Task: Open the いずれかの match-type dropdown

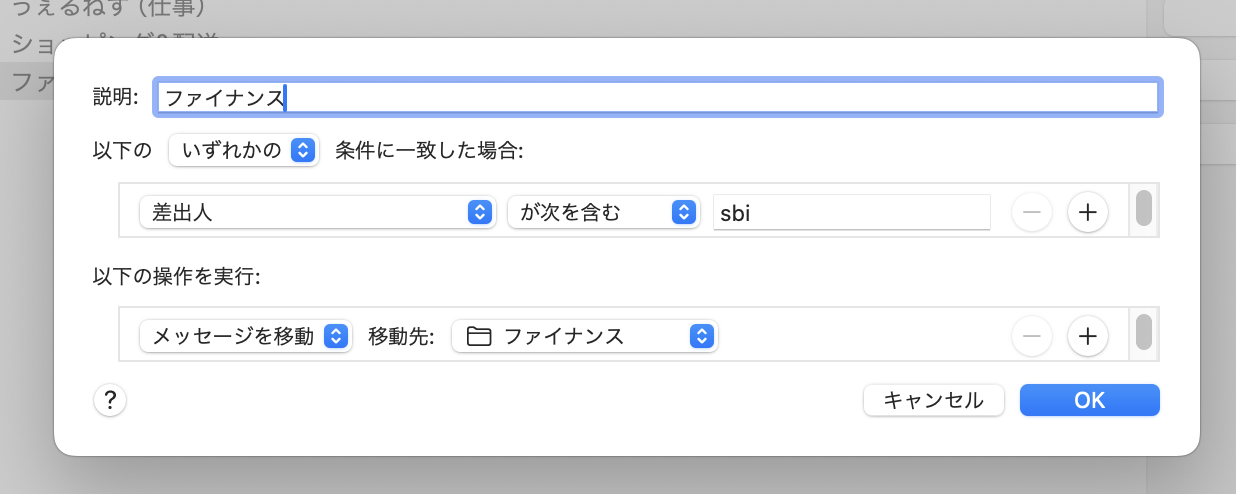Action: point(244,151)
